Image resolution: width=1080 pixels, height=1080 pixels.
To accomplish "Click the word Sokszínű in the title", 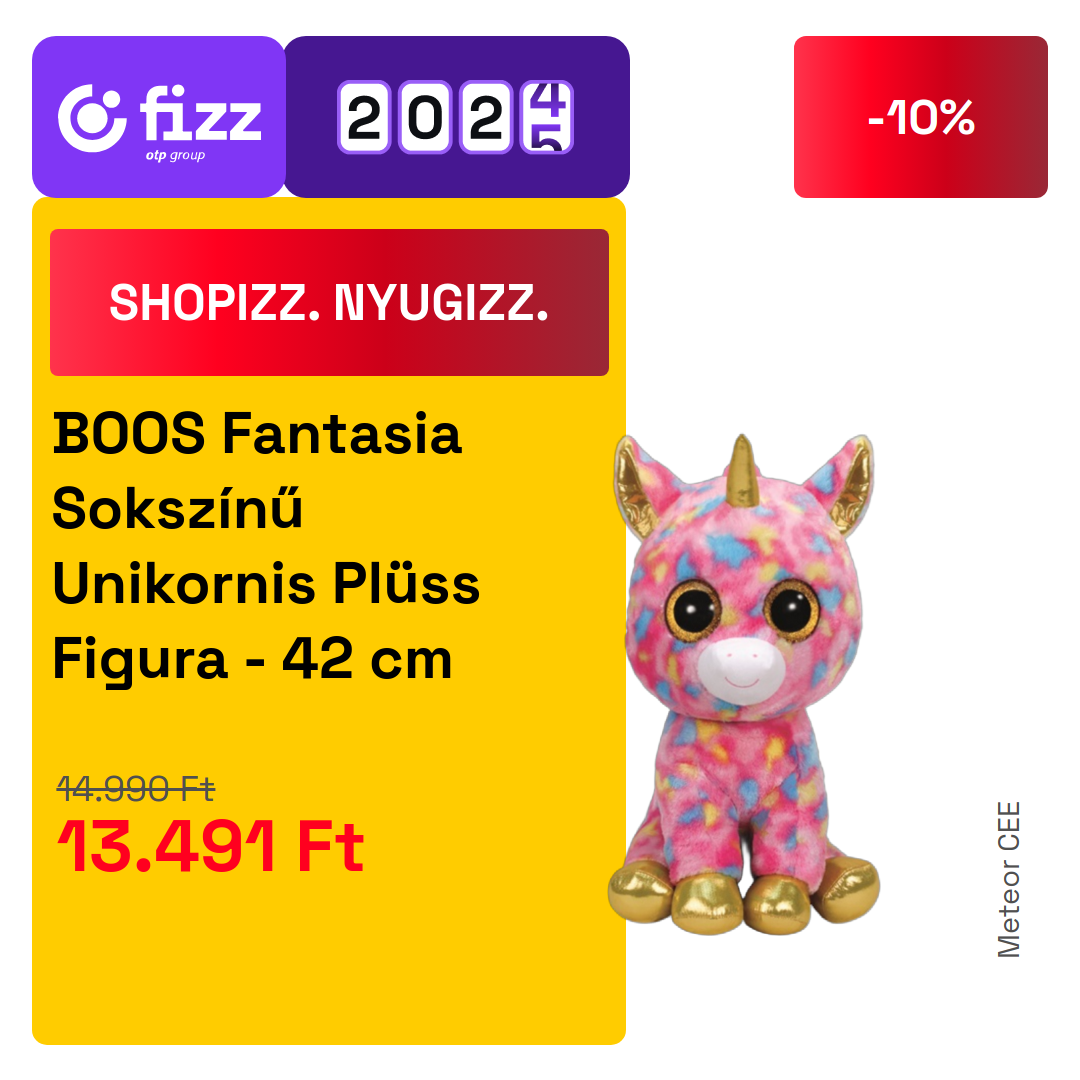I will 178,508.
